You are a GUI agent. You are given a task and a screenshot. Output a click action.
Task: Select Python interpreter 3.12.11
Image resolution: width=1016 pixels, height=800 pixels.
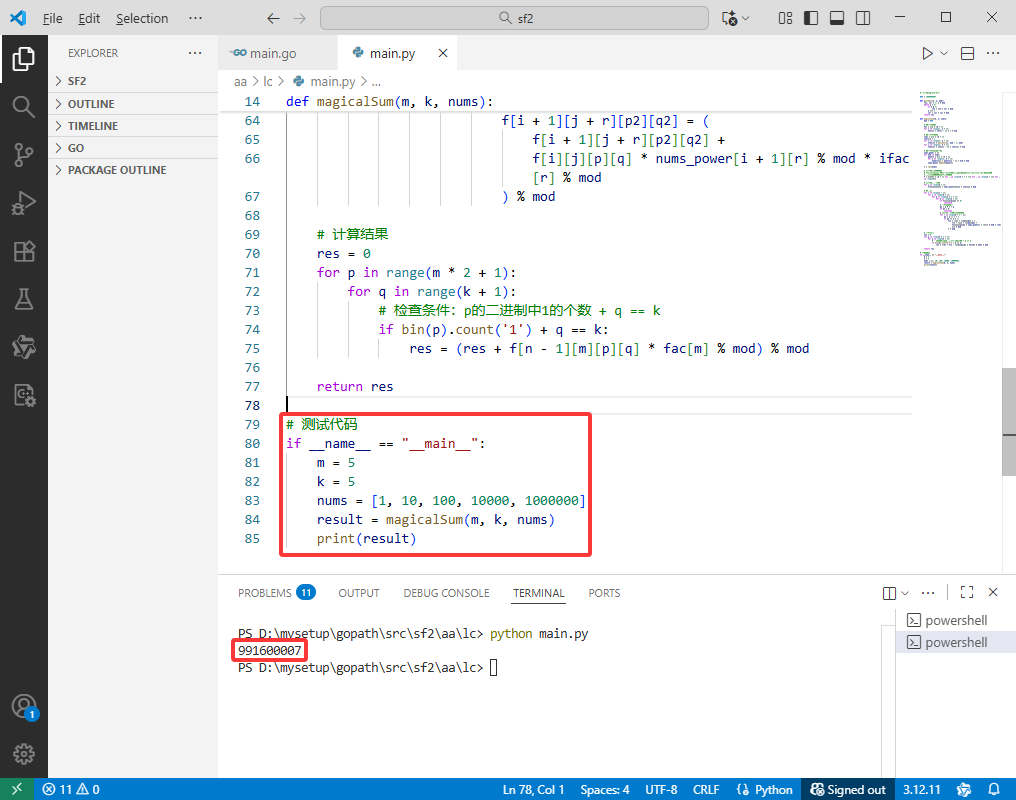[x=921, y=789]
